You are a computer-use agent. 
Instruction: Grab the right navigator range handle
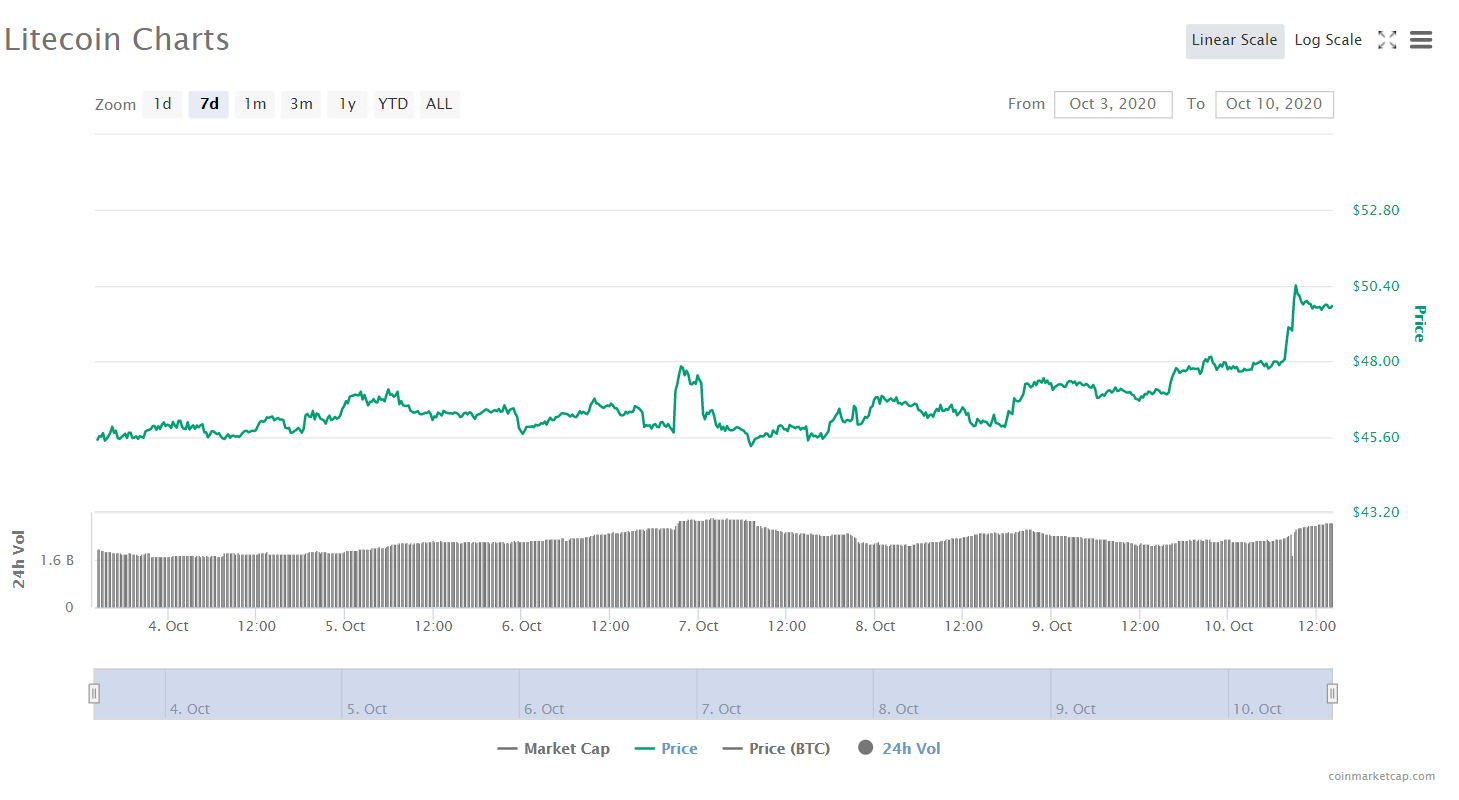[1332, 693]
